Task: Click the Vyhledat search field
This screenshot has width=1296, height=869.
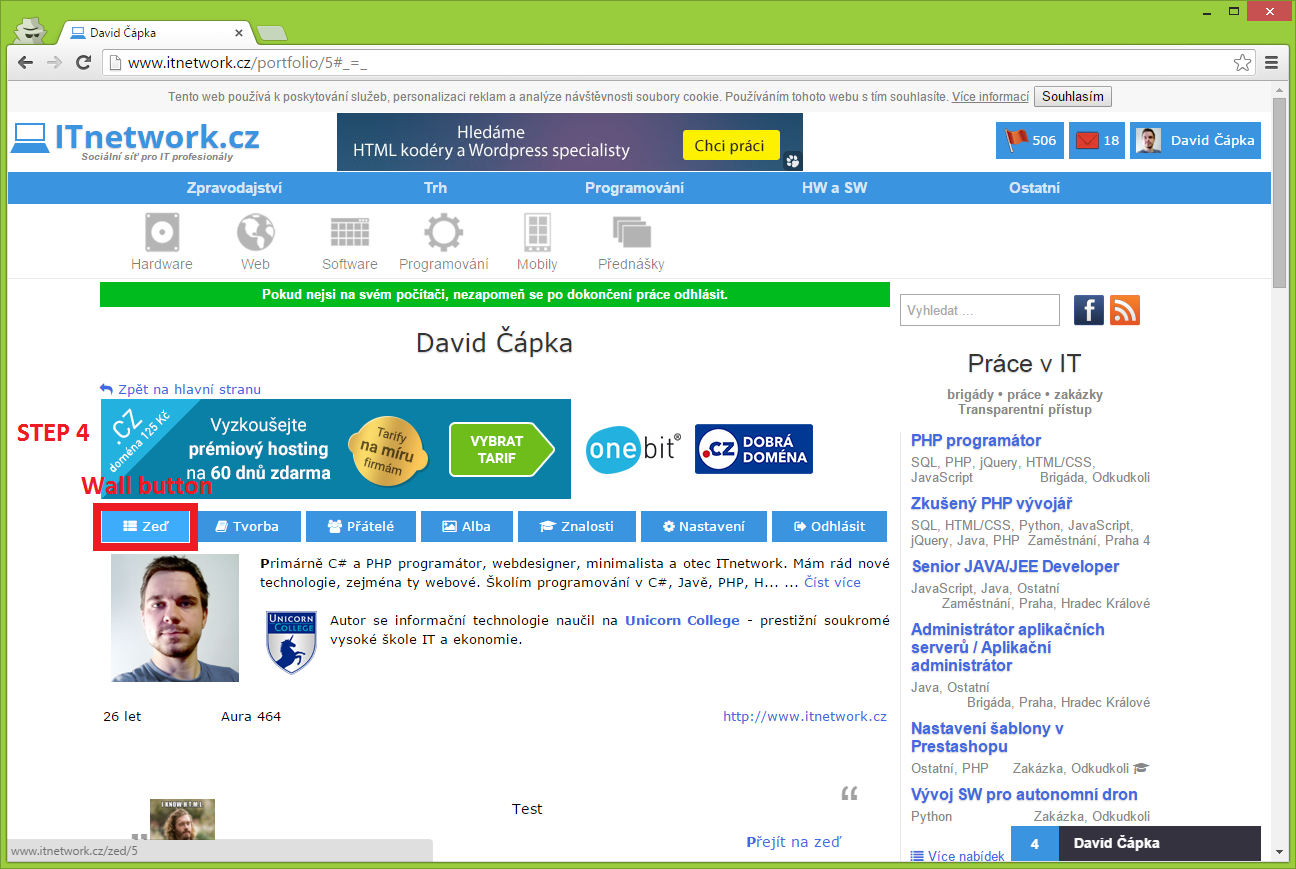Action: coord(979,310)
